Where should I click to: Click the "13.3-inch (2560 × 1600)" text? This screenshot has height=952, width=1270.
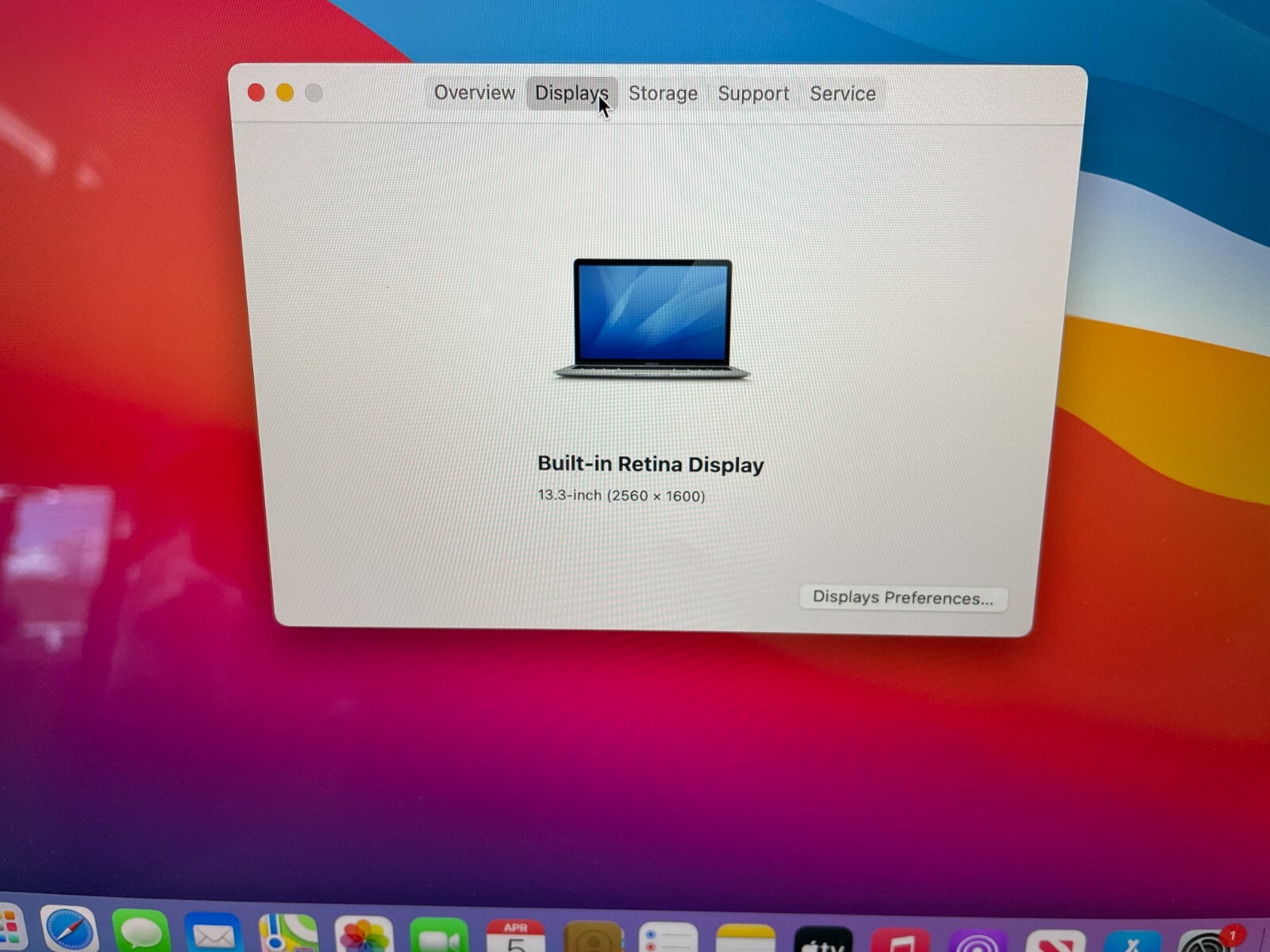click(x=622, y=496)
